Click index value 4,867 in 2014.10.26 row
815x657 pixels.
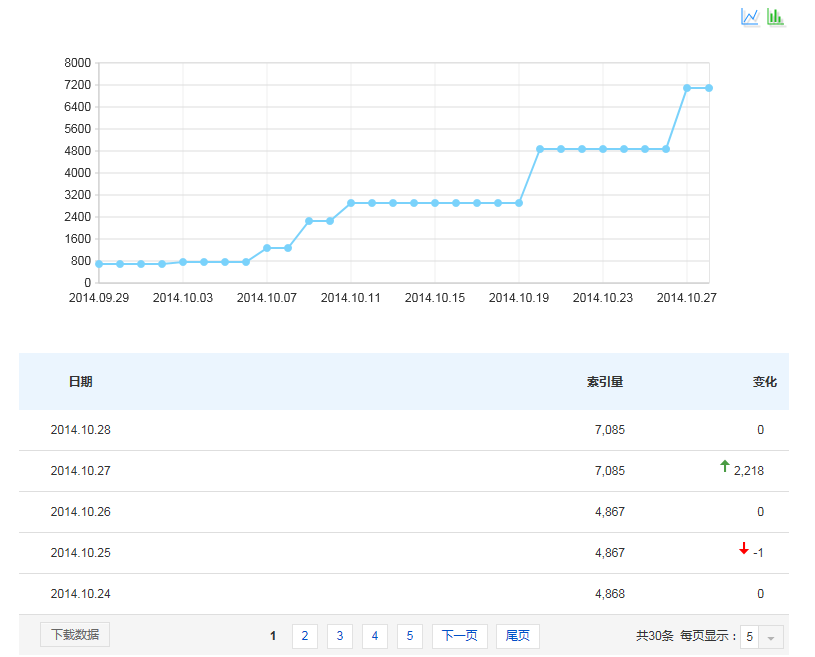pyautogui.click(x=610, y=512)
